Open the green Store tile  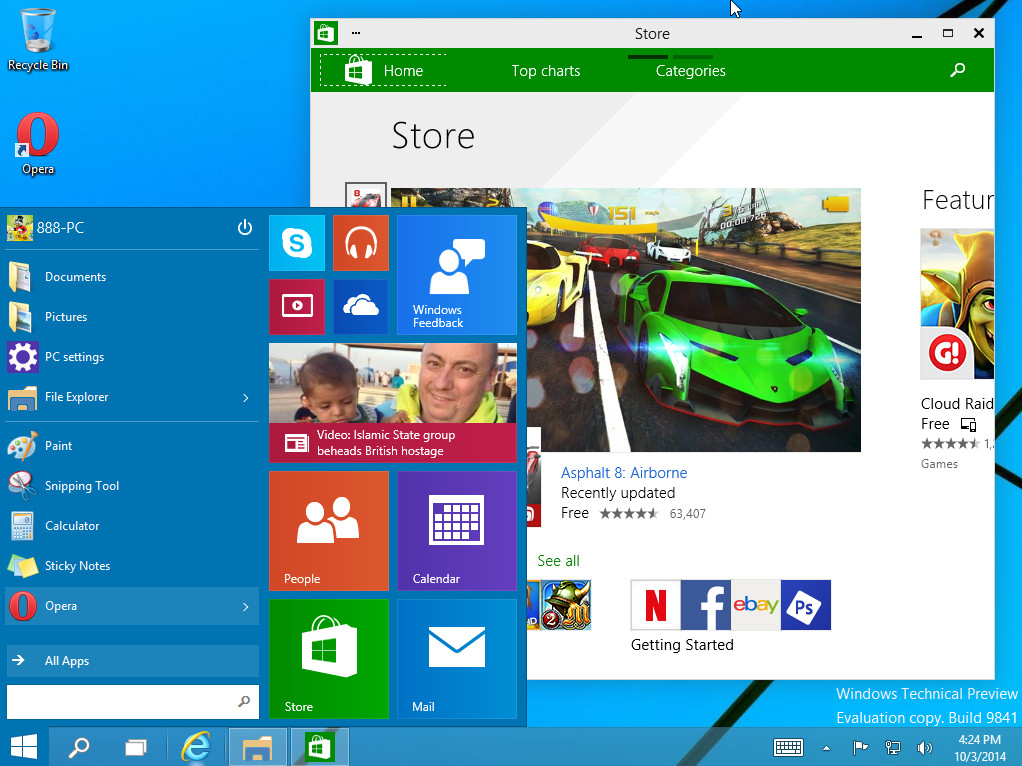pyautogui.click(x=328, y=658)
